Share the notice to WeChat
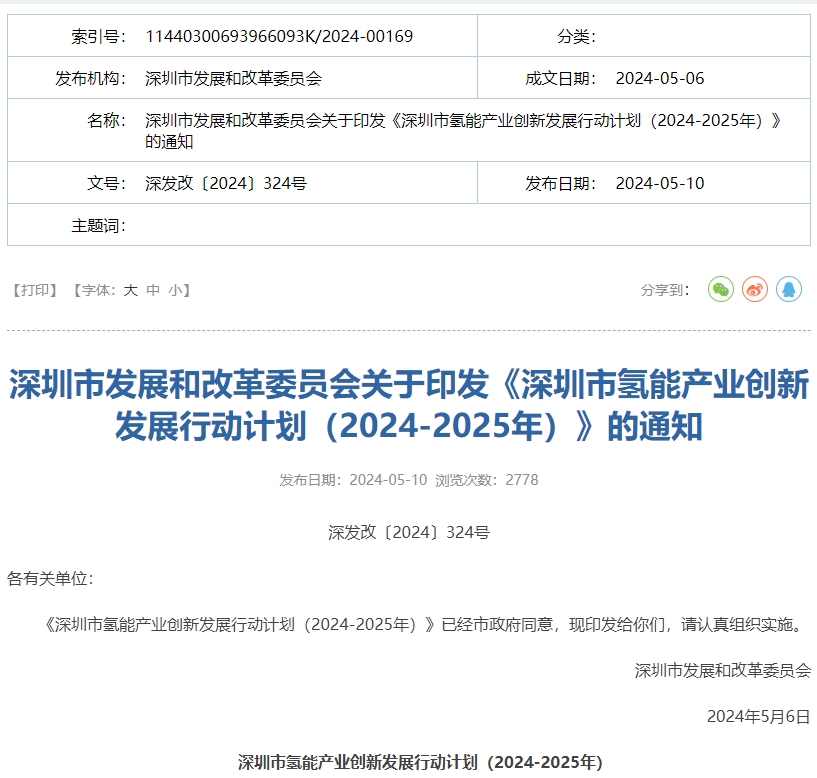817x778 pixels. [x=721, y=289]
